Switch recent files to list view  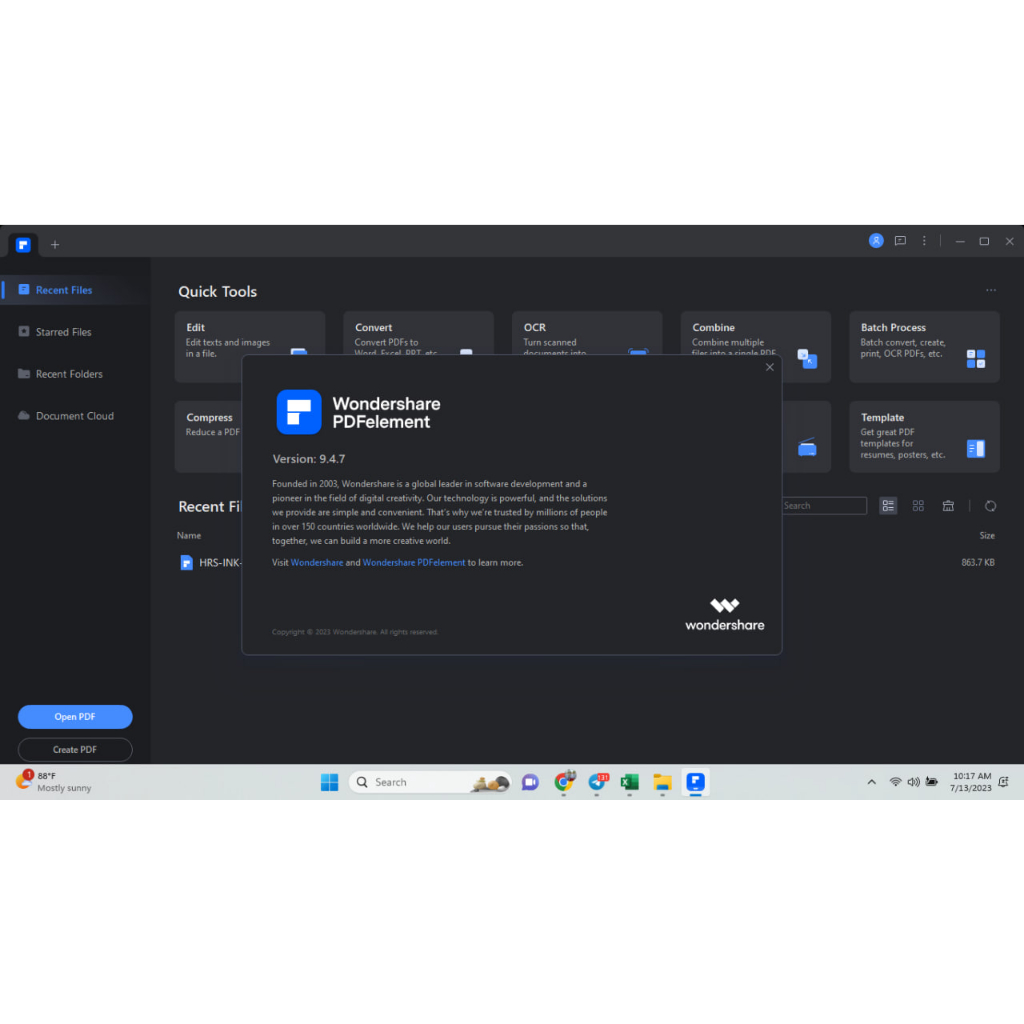click(x=888, y=505)
